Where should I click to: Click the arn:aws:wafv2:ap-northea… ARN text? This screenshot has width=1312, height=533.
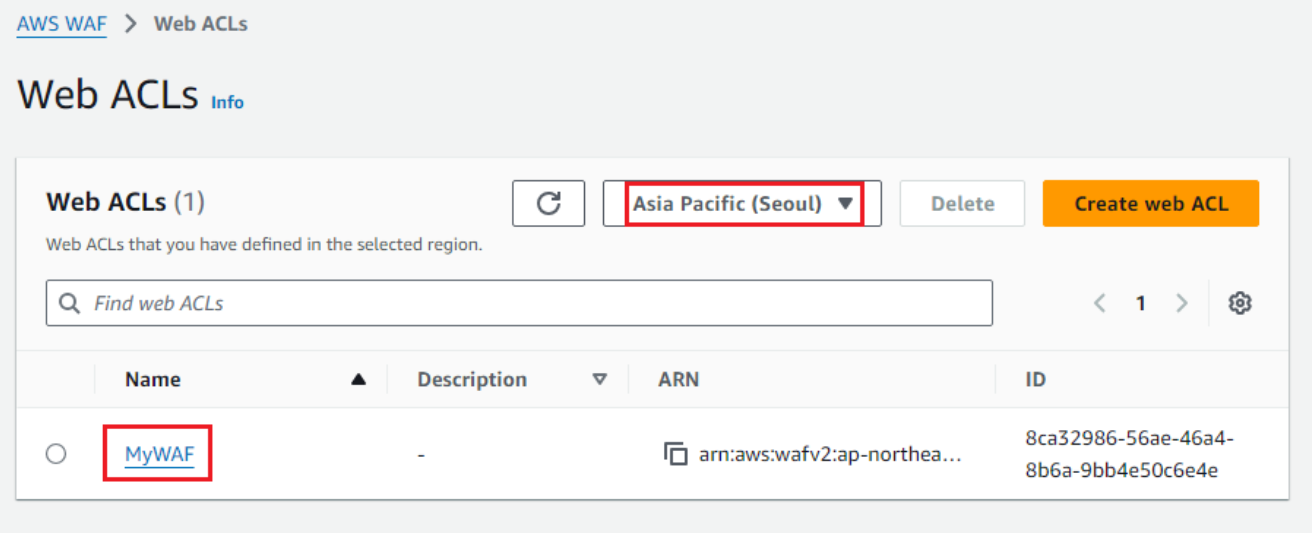tap(830, 455)
